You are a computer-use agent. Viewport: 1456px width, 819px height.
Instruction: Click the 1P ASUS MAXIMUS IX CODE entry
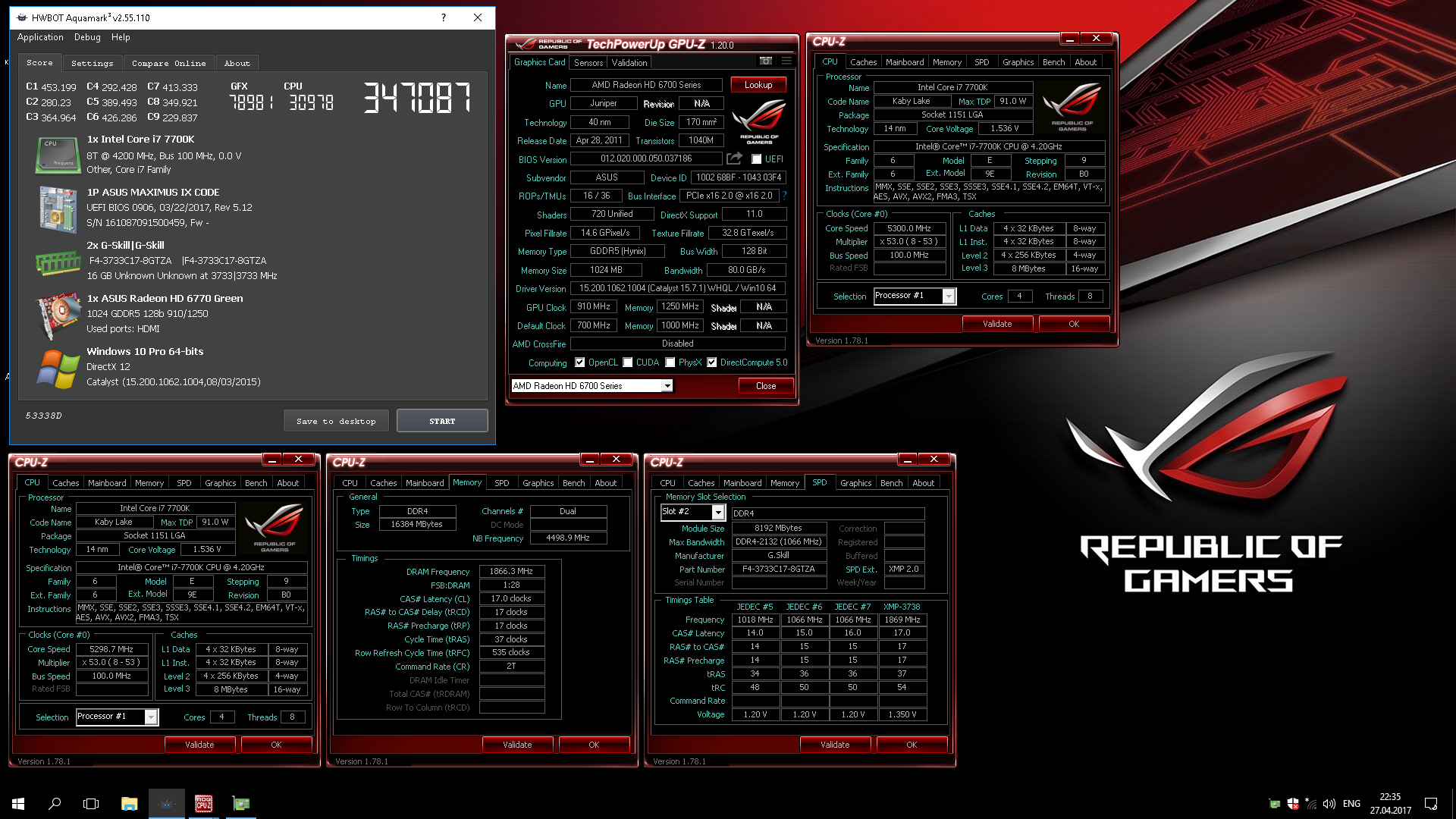click(x=152, y=193)
